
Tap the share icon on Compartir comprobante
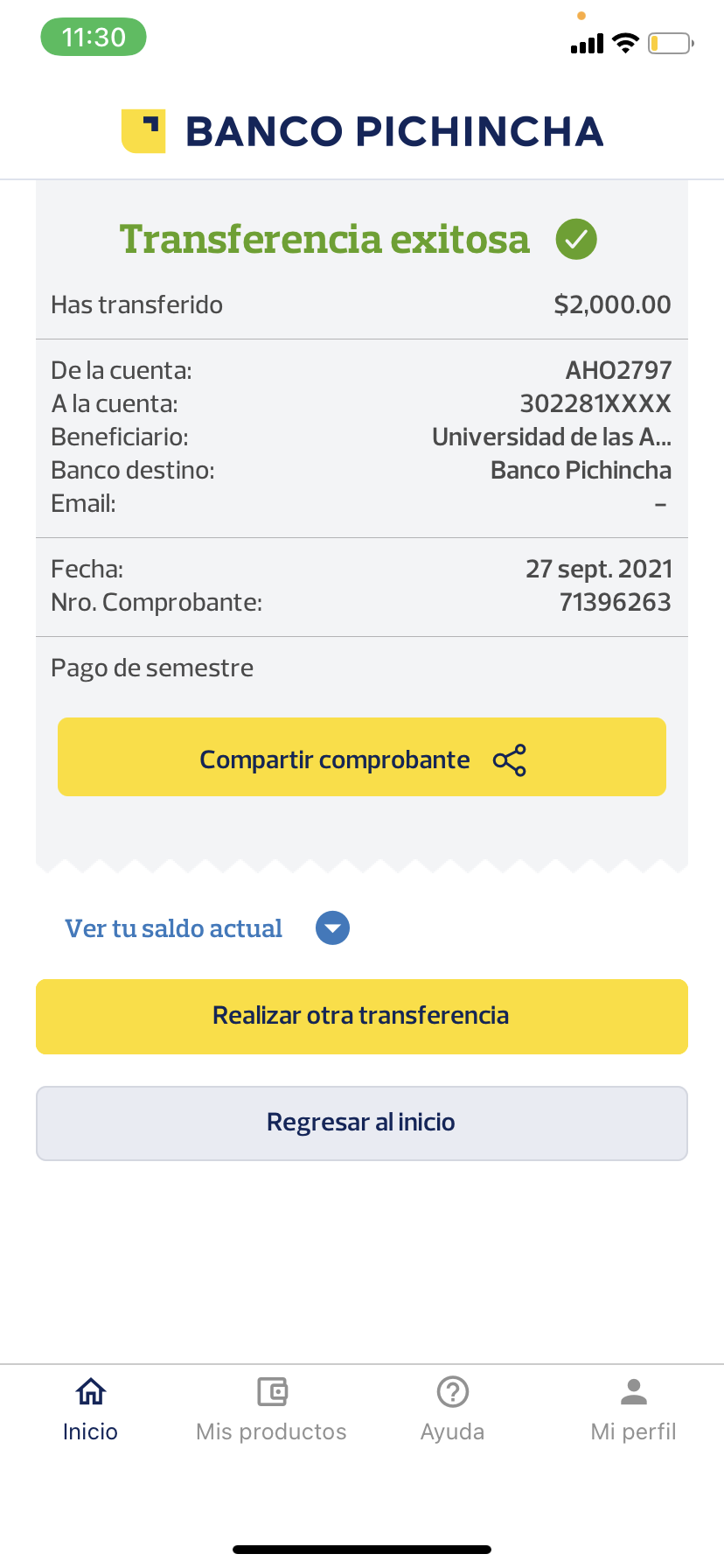click(510, 760)
